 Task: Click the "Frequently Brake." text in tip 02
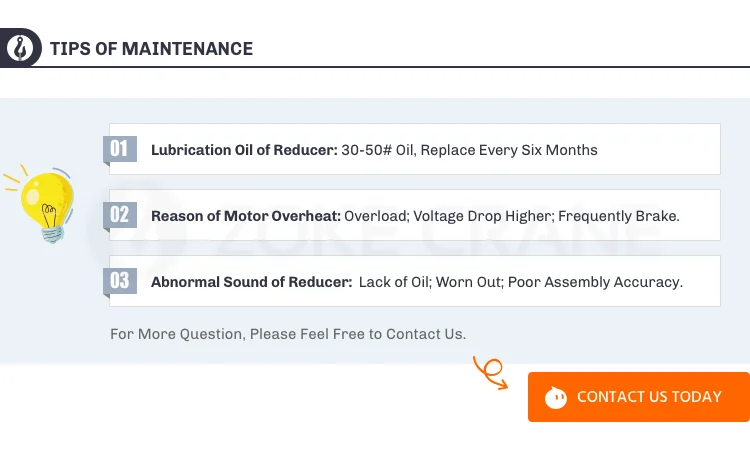(x=619, y=215)
